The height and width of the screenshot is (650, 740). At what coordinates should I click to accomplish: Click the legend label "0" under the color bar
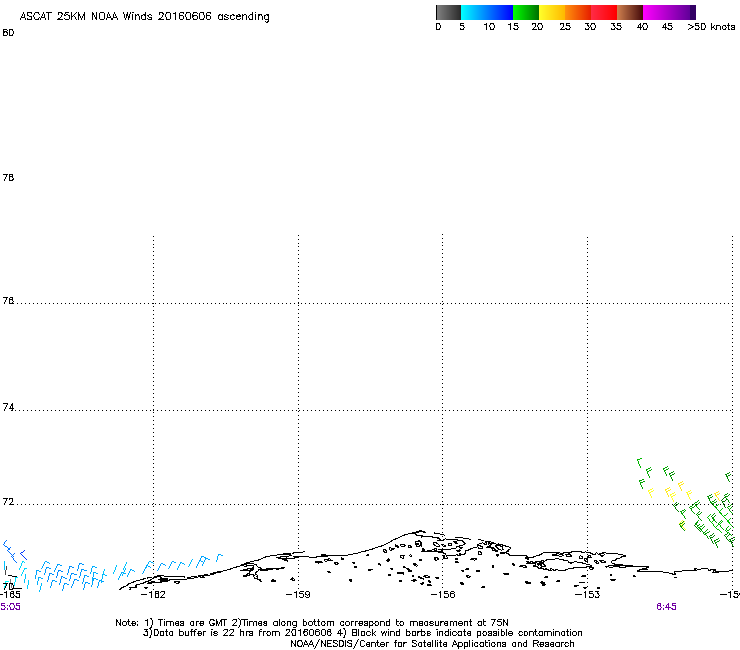[438, 27]
